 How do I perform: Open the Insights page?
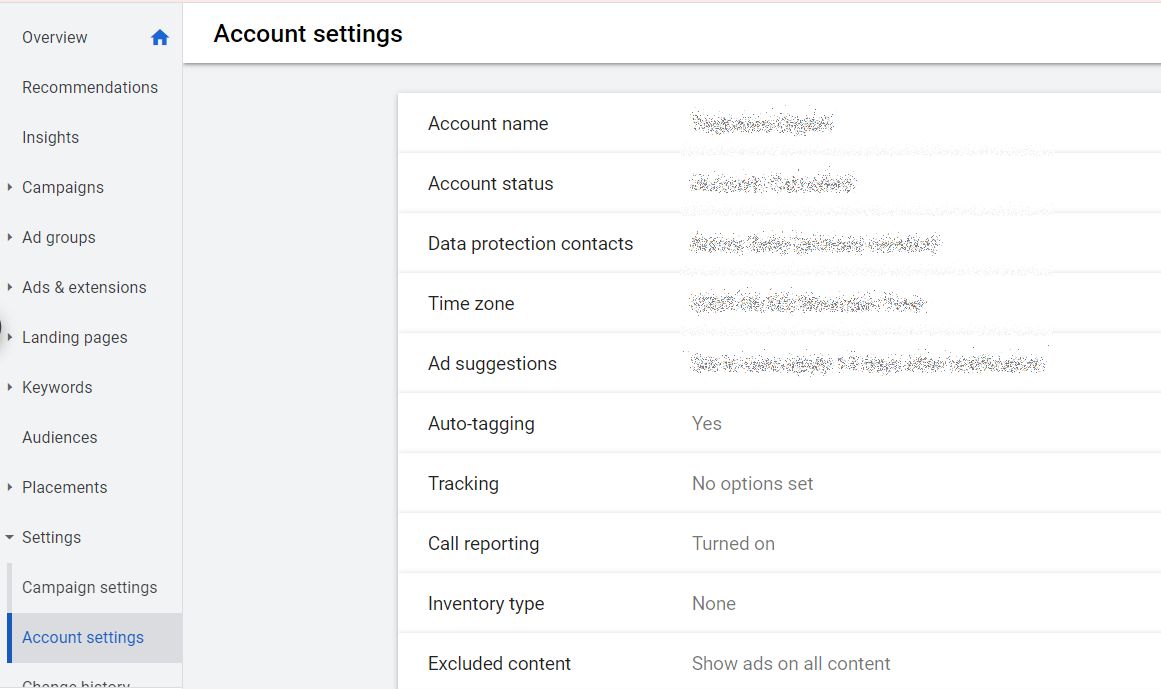click(x=50, y=137)
